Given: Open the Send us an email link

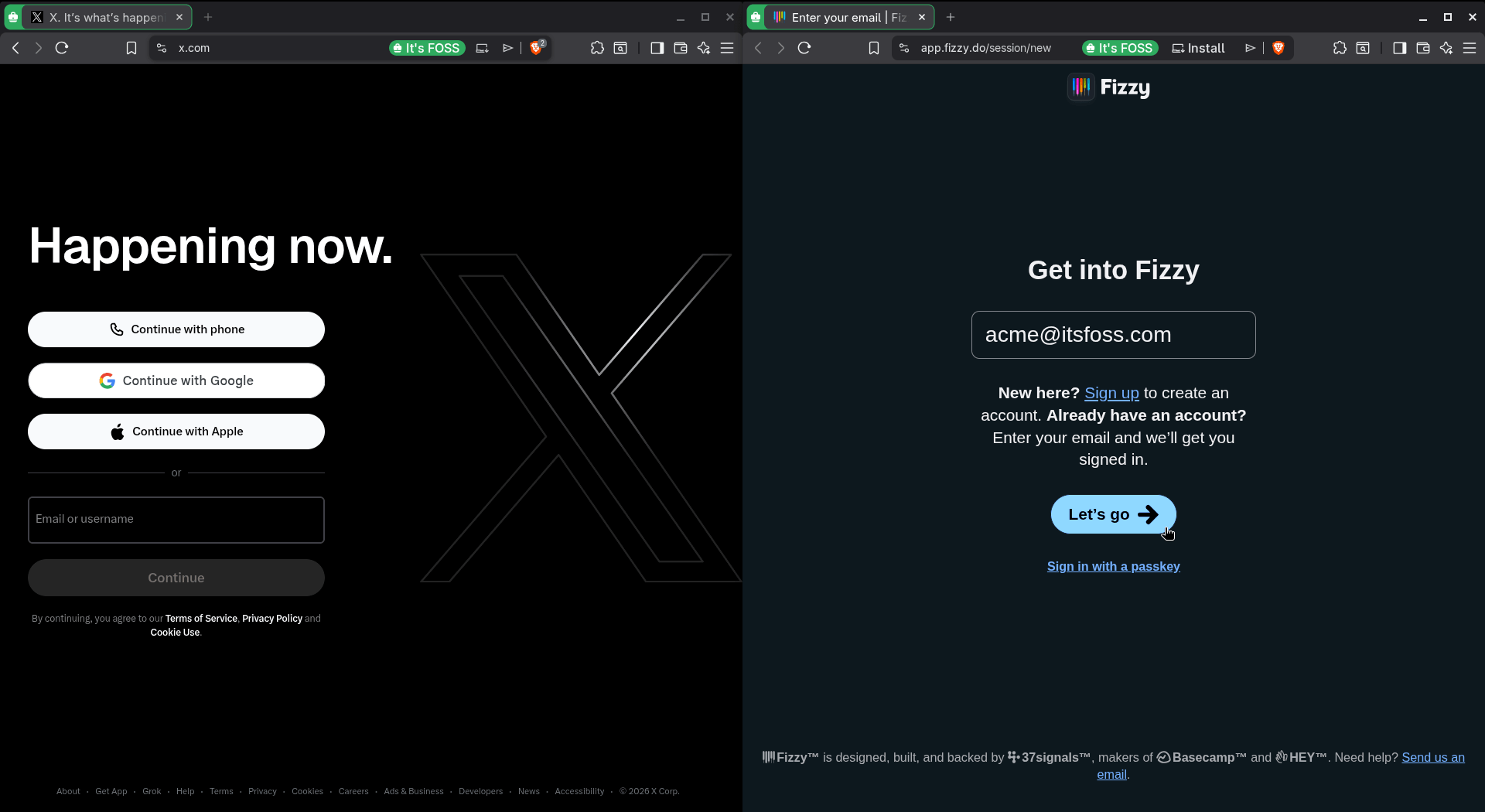Looking at the screenshot, I should click(1433, 758).
